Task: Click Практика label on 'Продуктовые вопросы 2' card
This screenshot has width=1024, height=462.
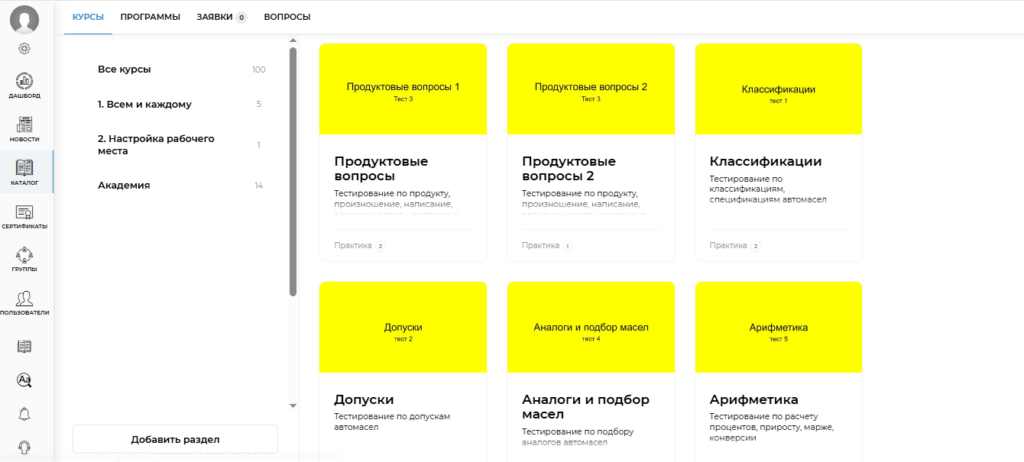Action: tap(541, 246)
